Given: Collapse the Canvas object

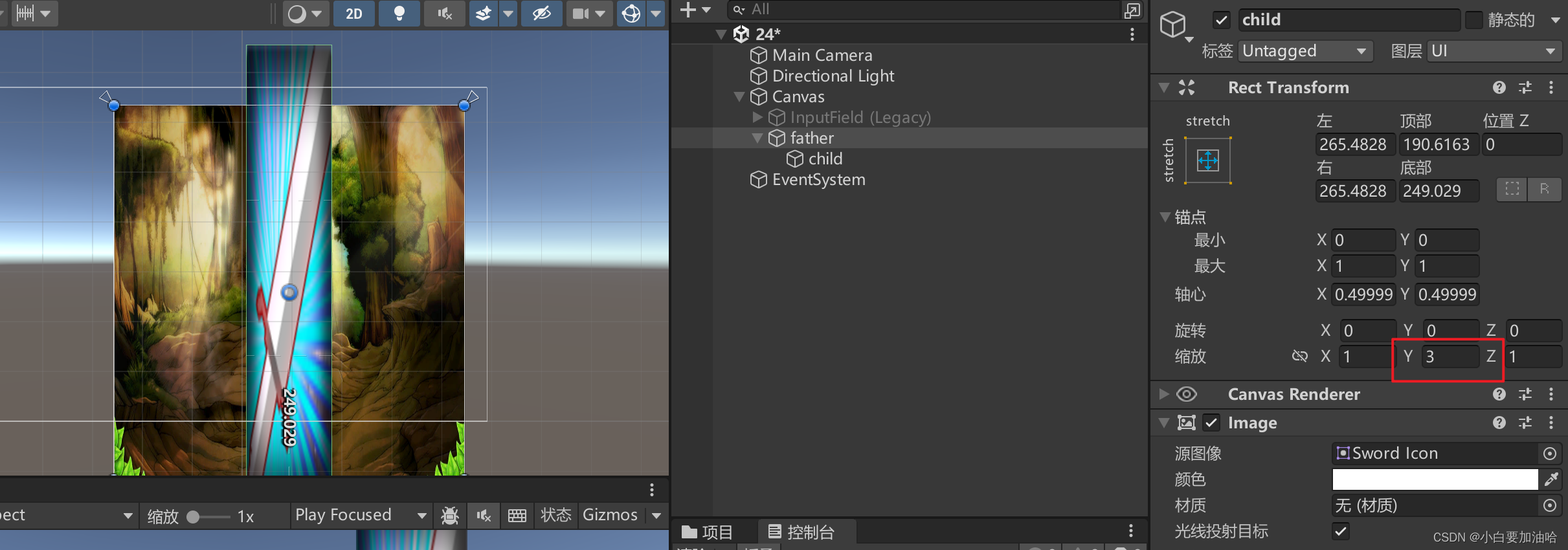Looking at the screenshot, I should point(739,96).
